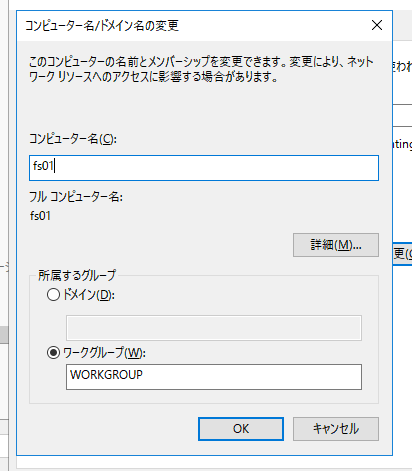Click the full computer name text fs01
The height and width of the screenshot is (471, 412).
tap(40, 216)
